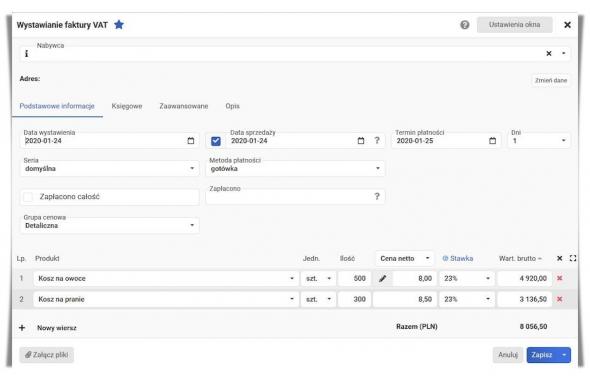The image size is (590, 382).
Task: Open VAT rate dropdown in Kosz na owoce row
Action: tap(488, 279)
